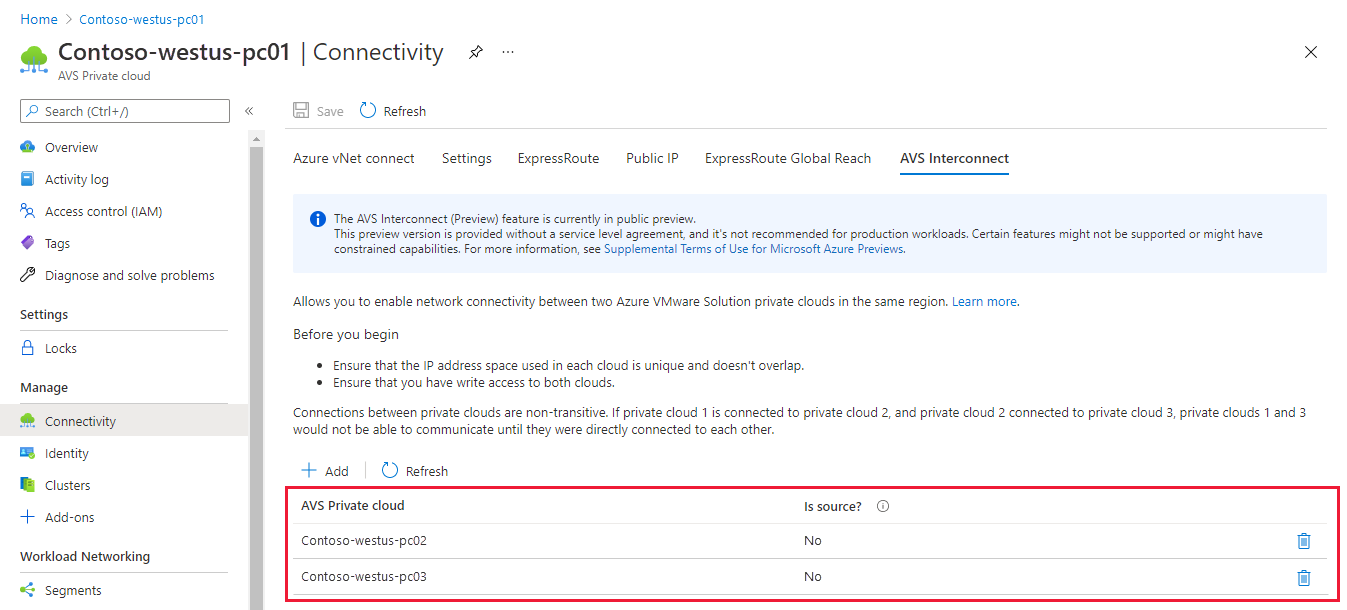Go to Access control (IAM)

103,211
